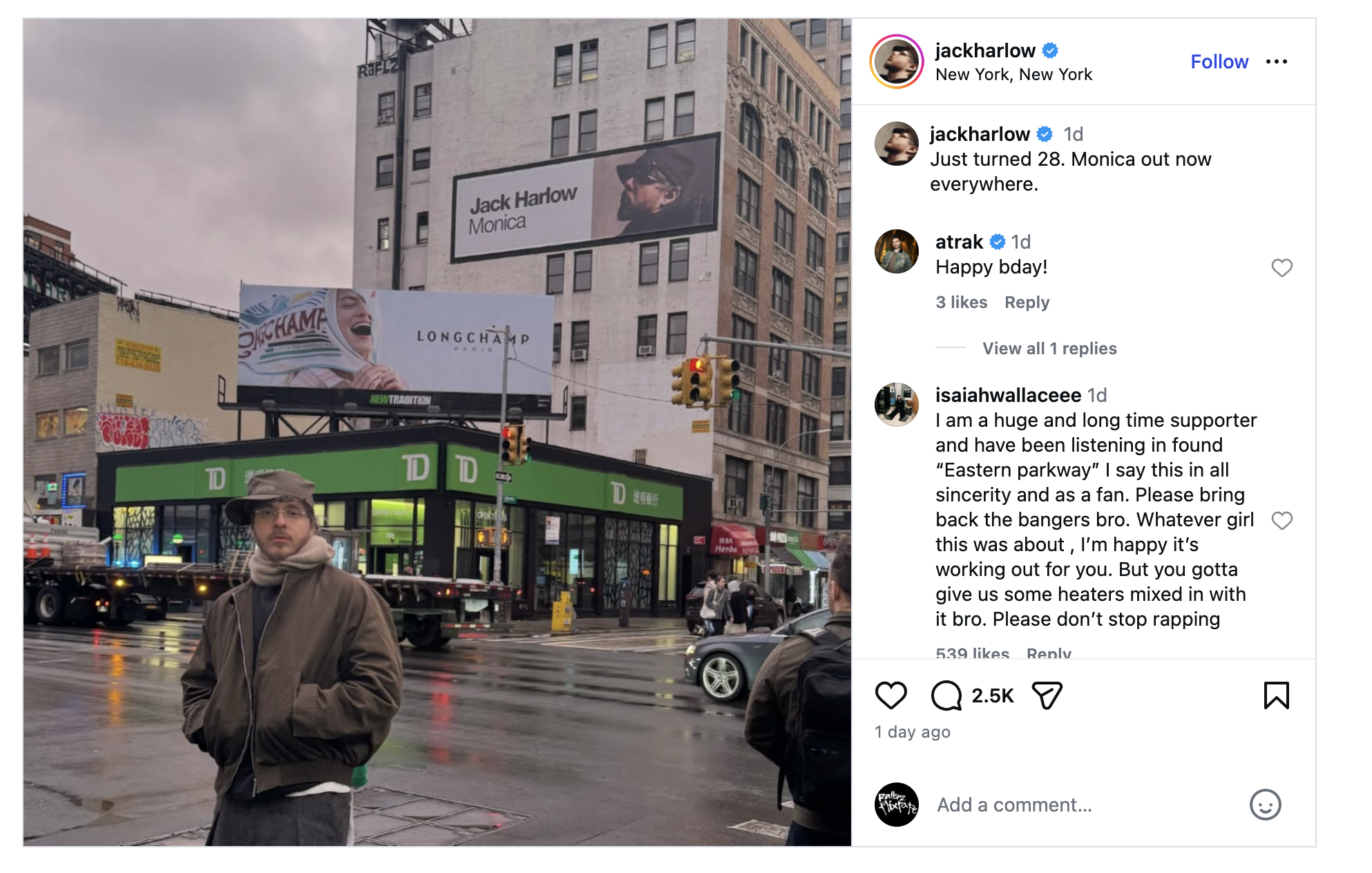
Task: Save post with bookmark icon
Action: coord(1276,695)
